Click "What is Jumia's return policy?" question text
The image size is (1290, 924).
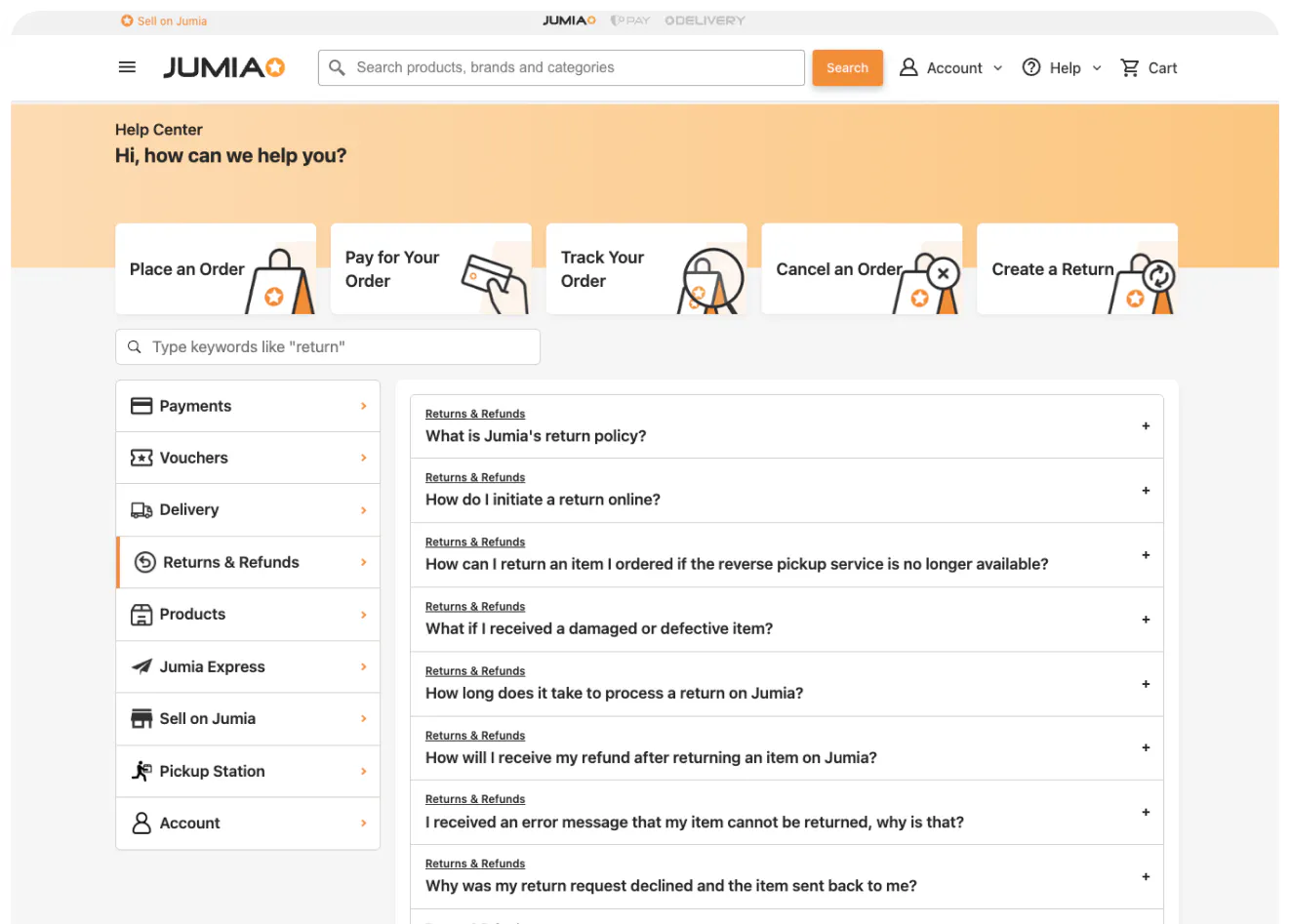[x=536, y=436]
